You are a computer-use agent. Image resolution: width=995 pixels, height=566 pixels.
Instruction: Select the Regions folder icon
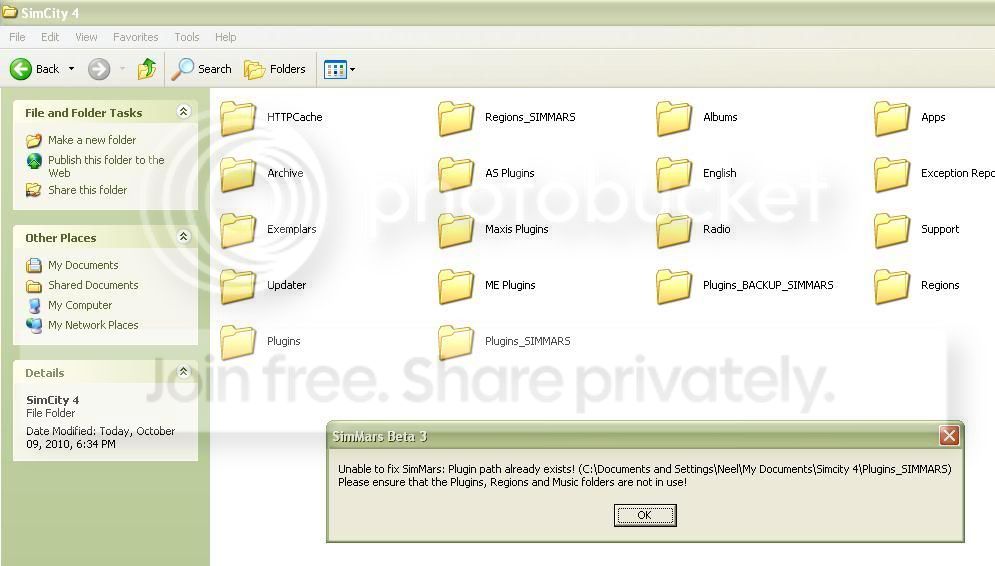click(x=892, y=286)
